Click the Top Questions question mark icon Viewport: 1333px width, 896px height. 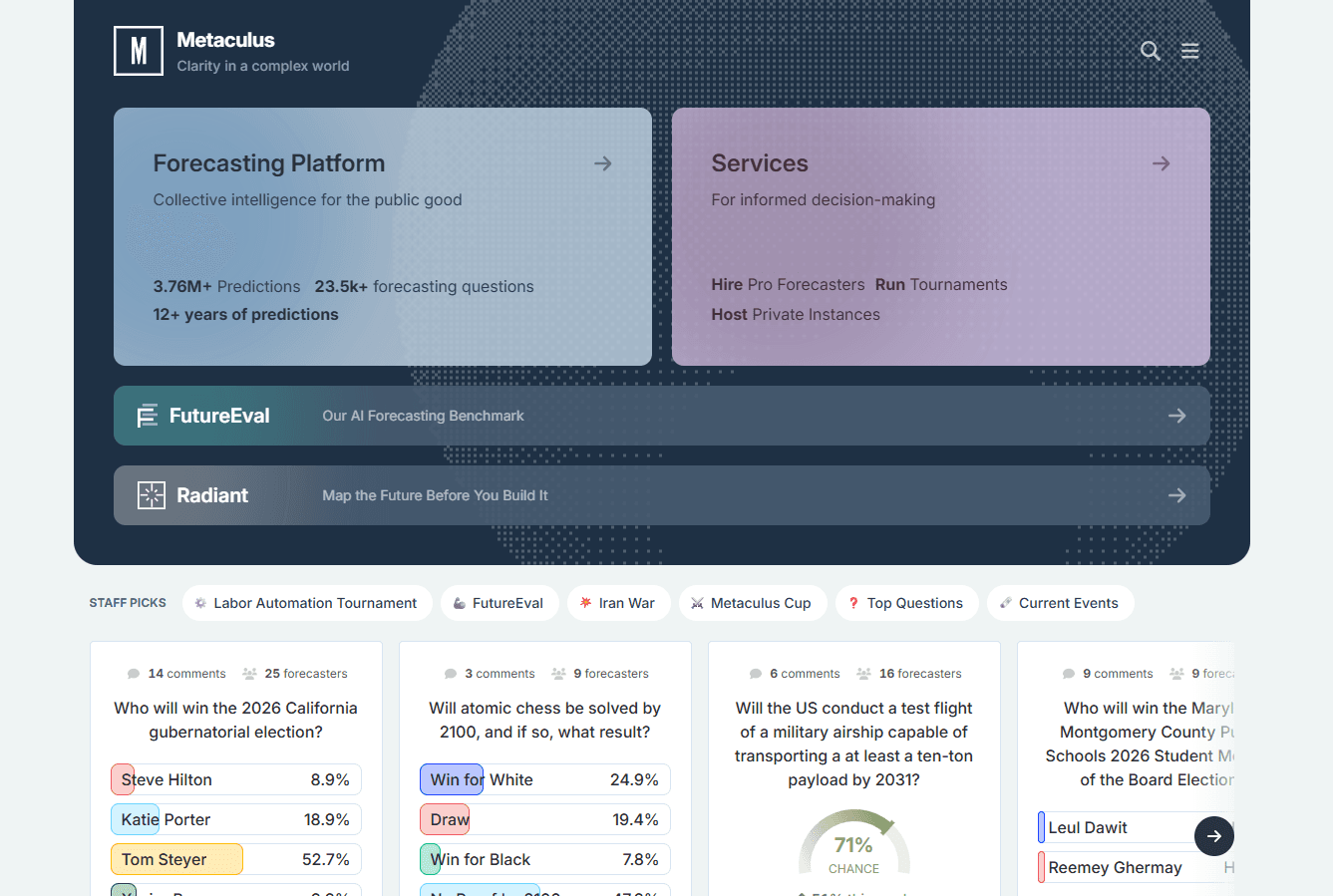(853, 603)
